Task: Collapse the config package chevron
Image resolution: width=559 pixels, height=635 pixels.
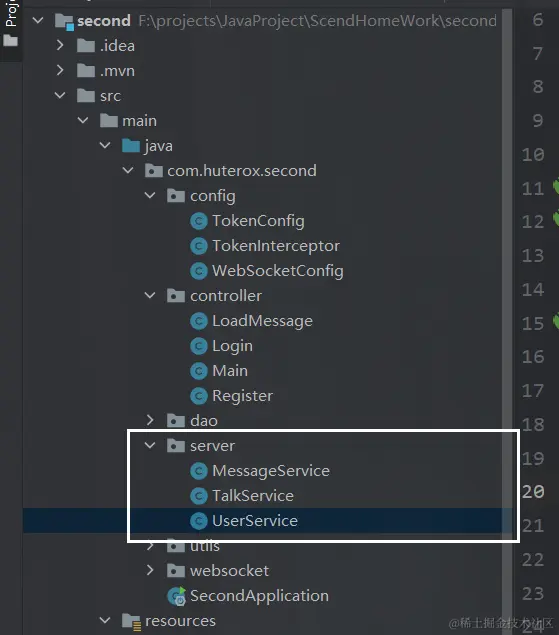Action: pos(150,195)
